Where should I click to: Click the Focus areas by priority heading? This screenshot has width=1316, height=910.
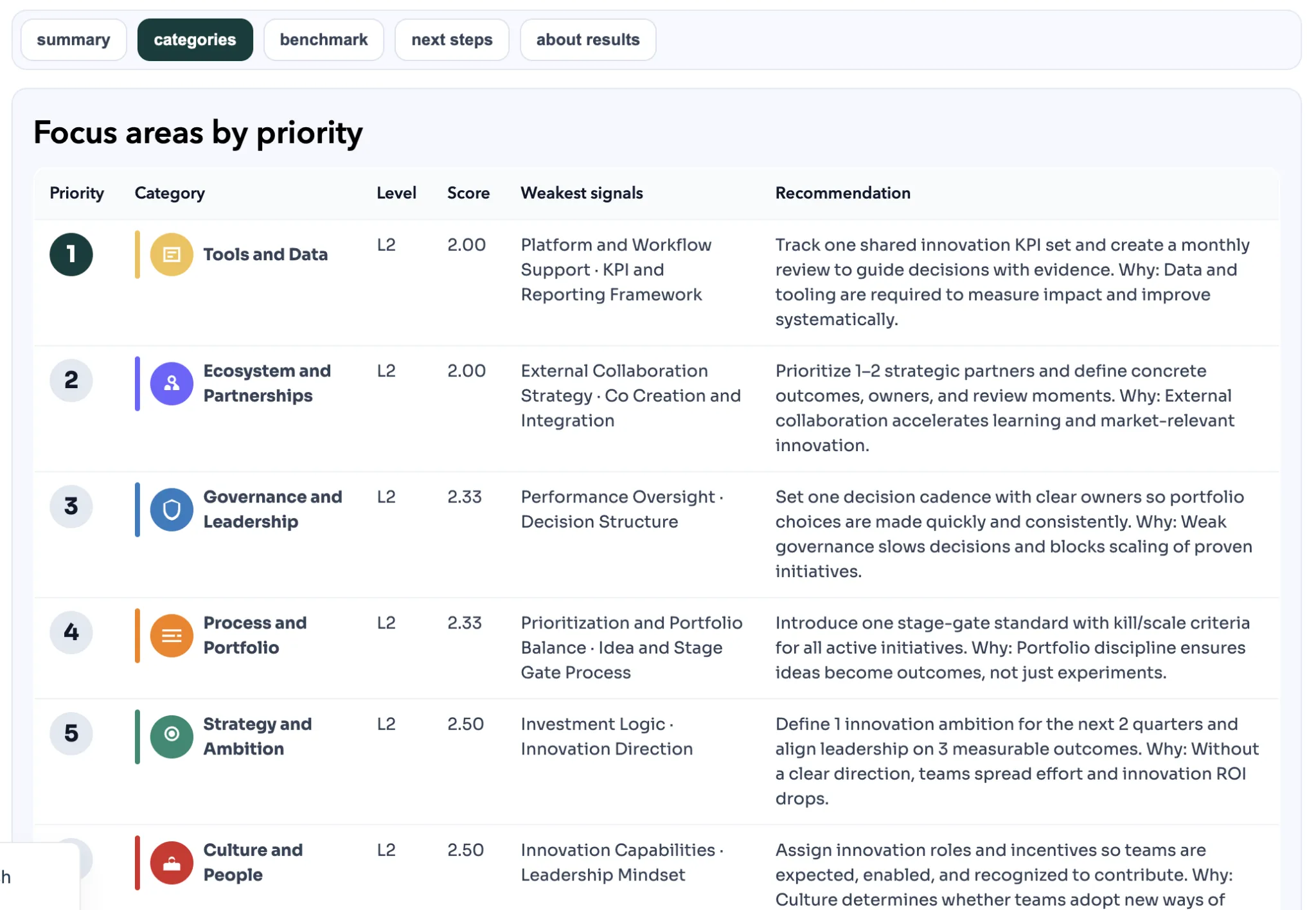point(198,133)
